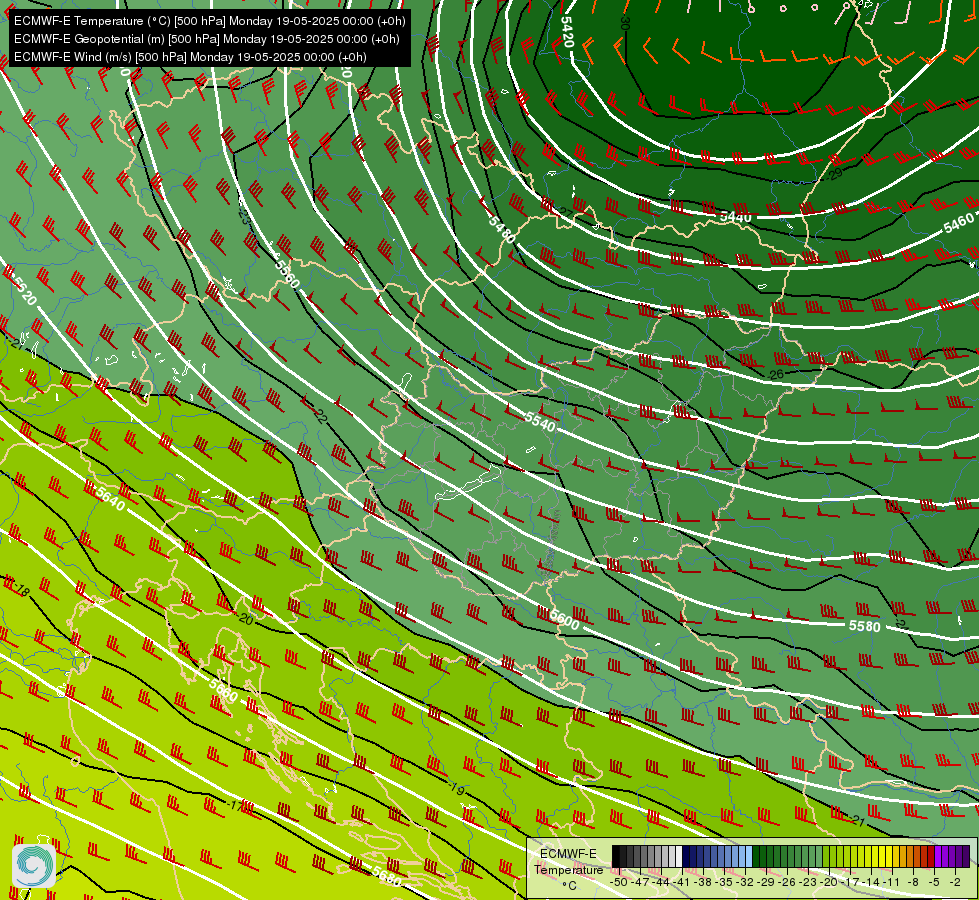
Task: Click the 5460 geopotential contour label
Action: pyautogui.click(x=958, y=222)
